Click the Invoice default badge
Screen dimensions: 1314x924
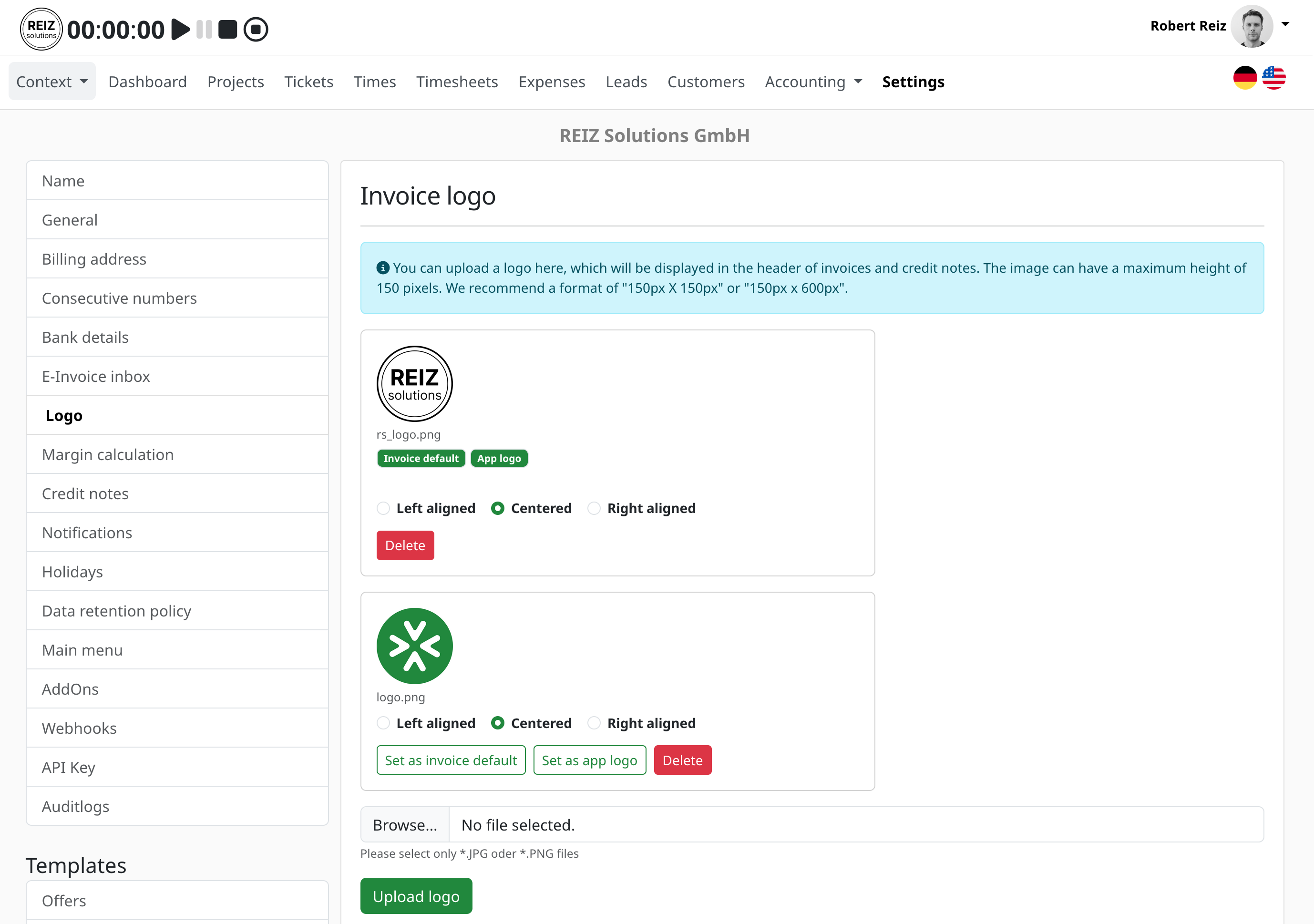pyautogui.click(x=421, y=458)
